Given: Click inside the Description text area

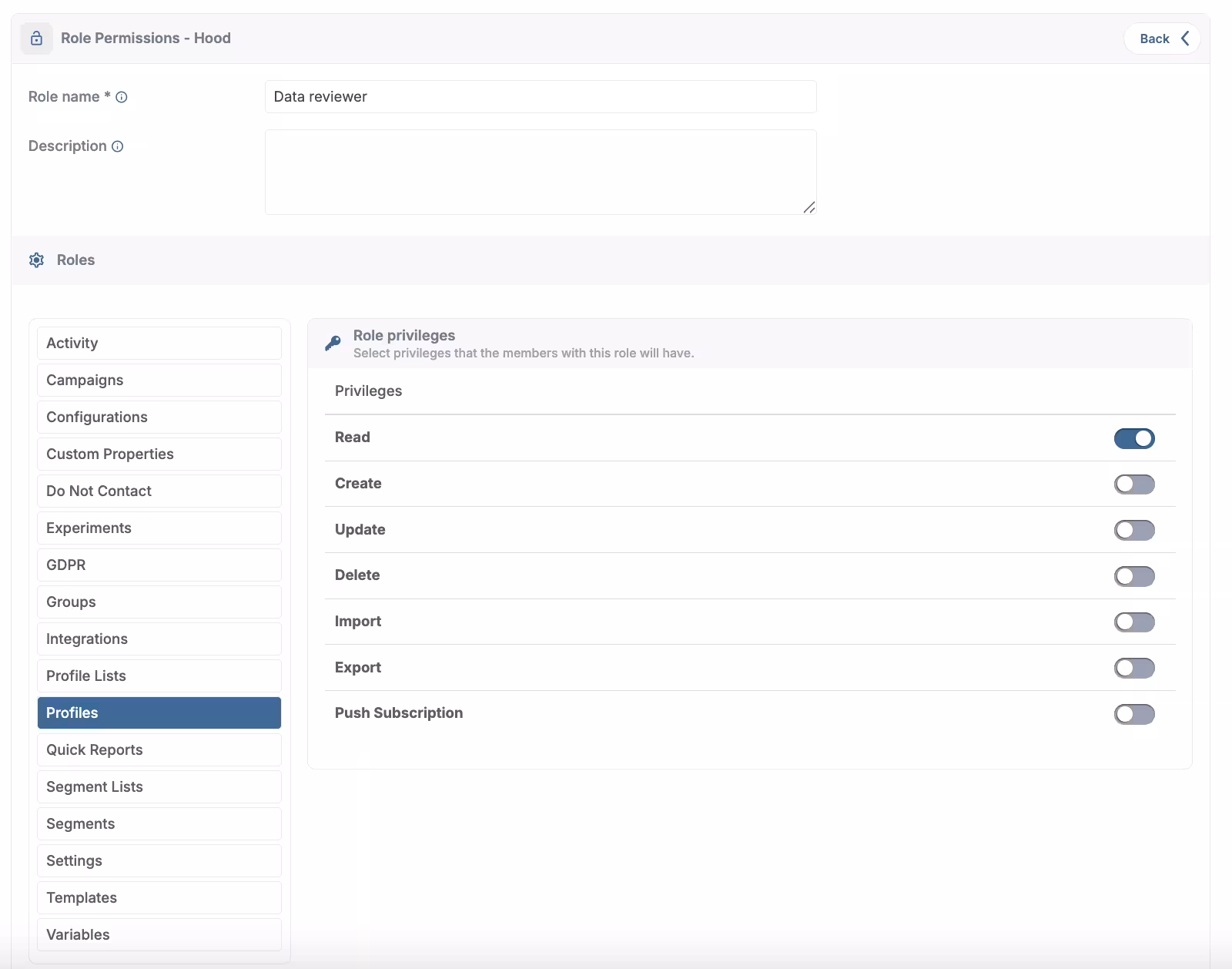Looking at the screenshot, I should [x=539, y=171].
